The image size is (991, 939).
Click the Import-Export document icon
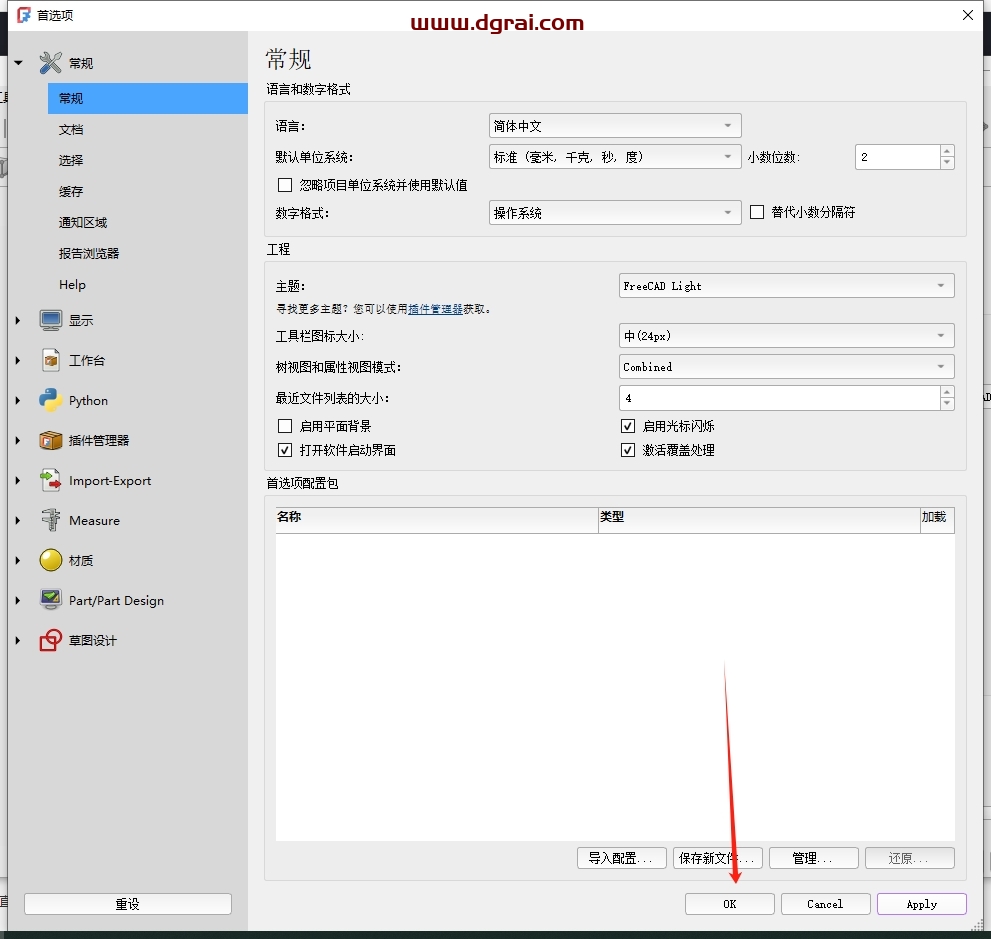(x=51, y=480)
